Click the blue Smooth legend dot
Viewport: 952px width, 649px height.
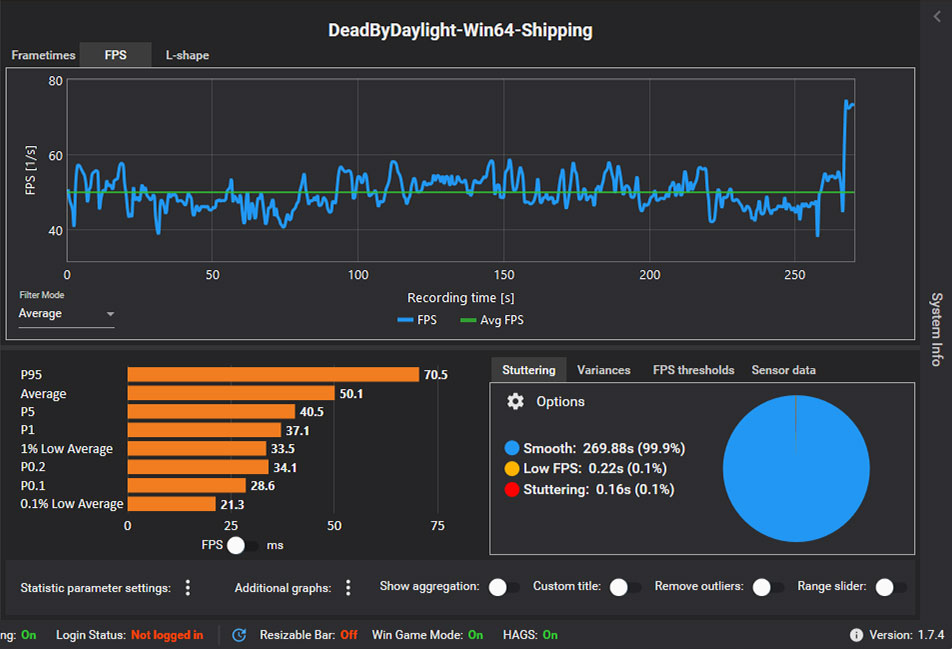click(x=512, y=448)
